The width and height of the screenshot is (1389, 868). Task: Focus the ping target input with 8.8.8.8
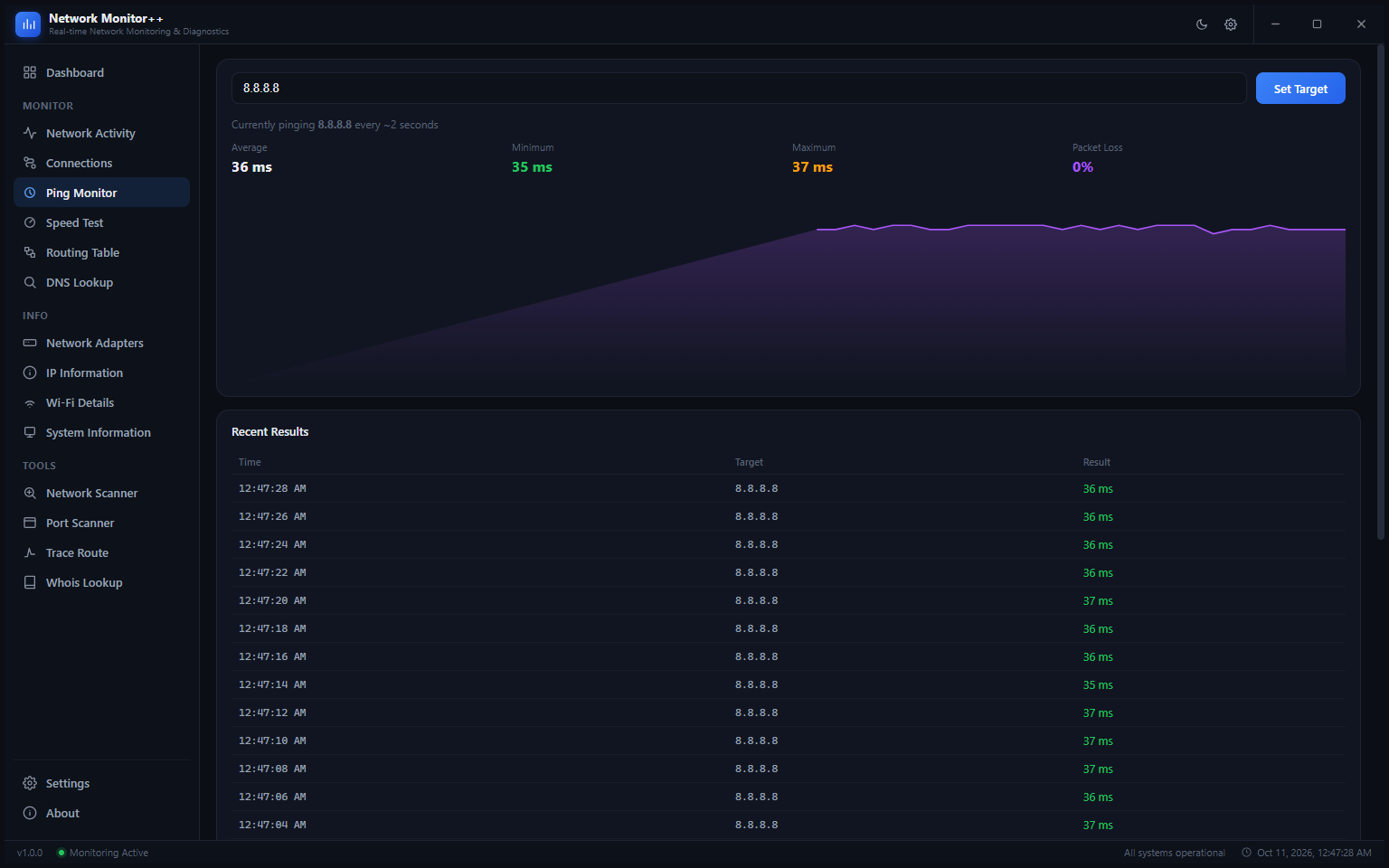coord(739,89)
